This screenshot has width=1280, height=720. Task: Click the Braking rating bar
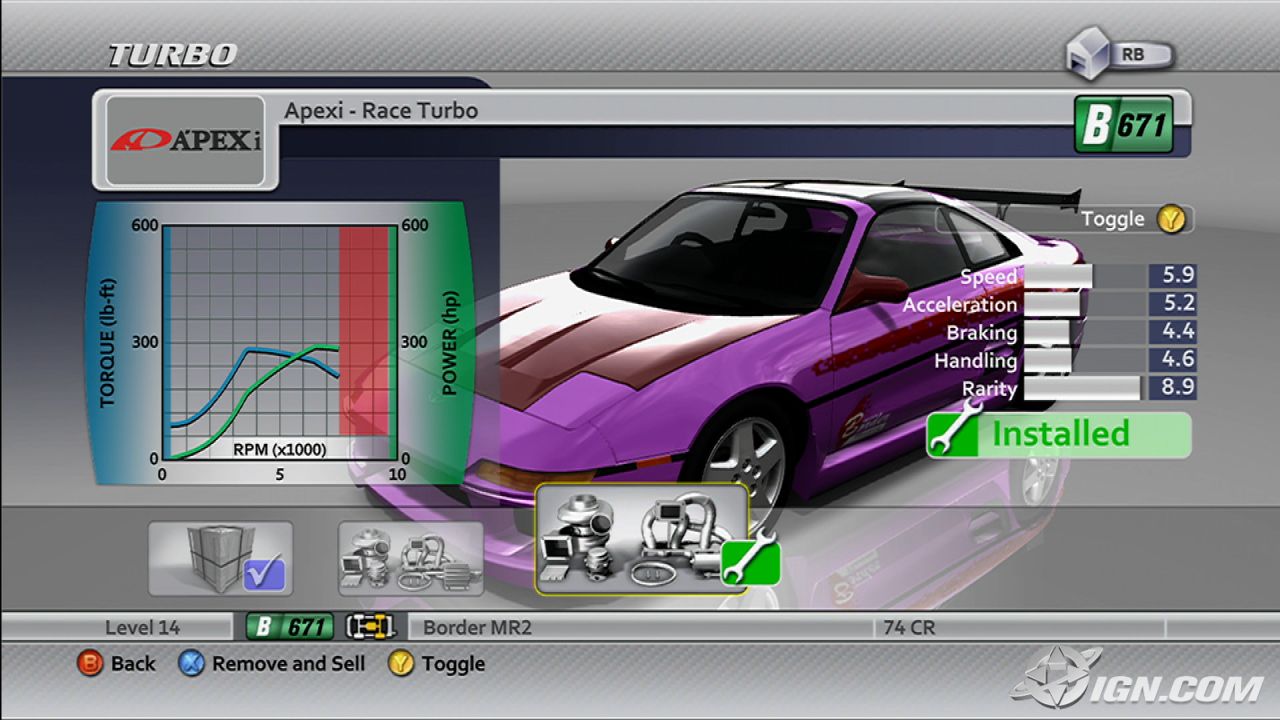[x=1085, y=332]
